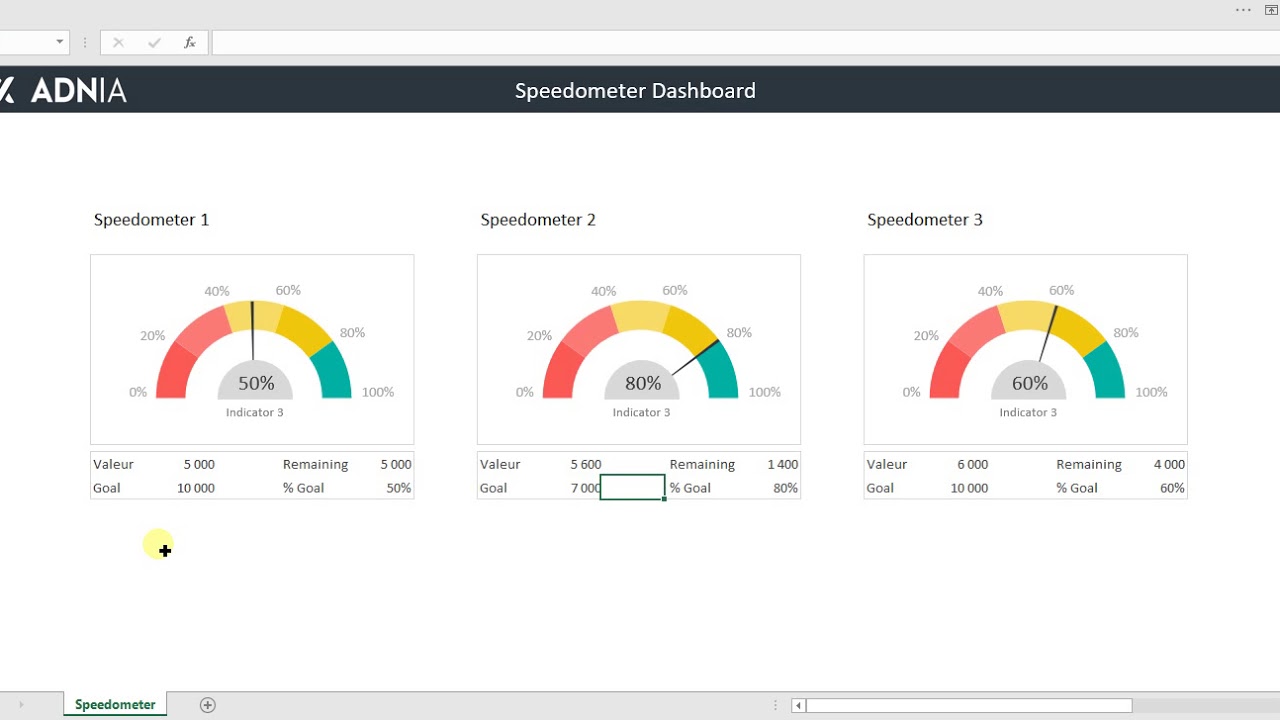Select the selected empty cell beside 7 000
The image size is (1280, 720).
[x=632, y=487]
